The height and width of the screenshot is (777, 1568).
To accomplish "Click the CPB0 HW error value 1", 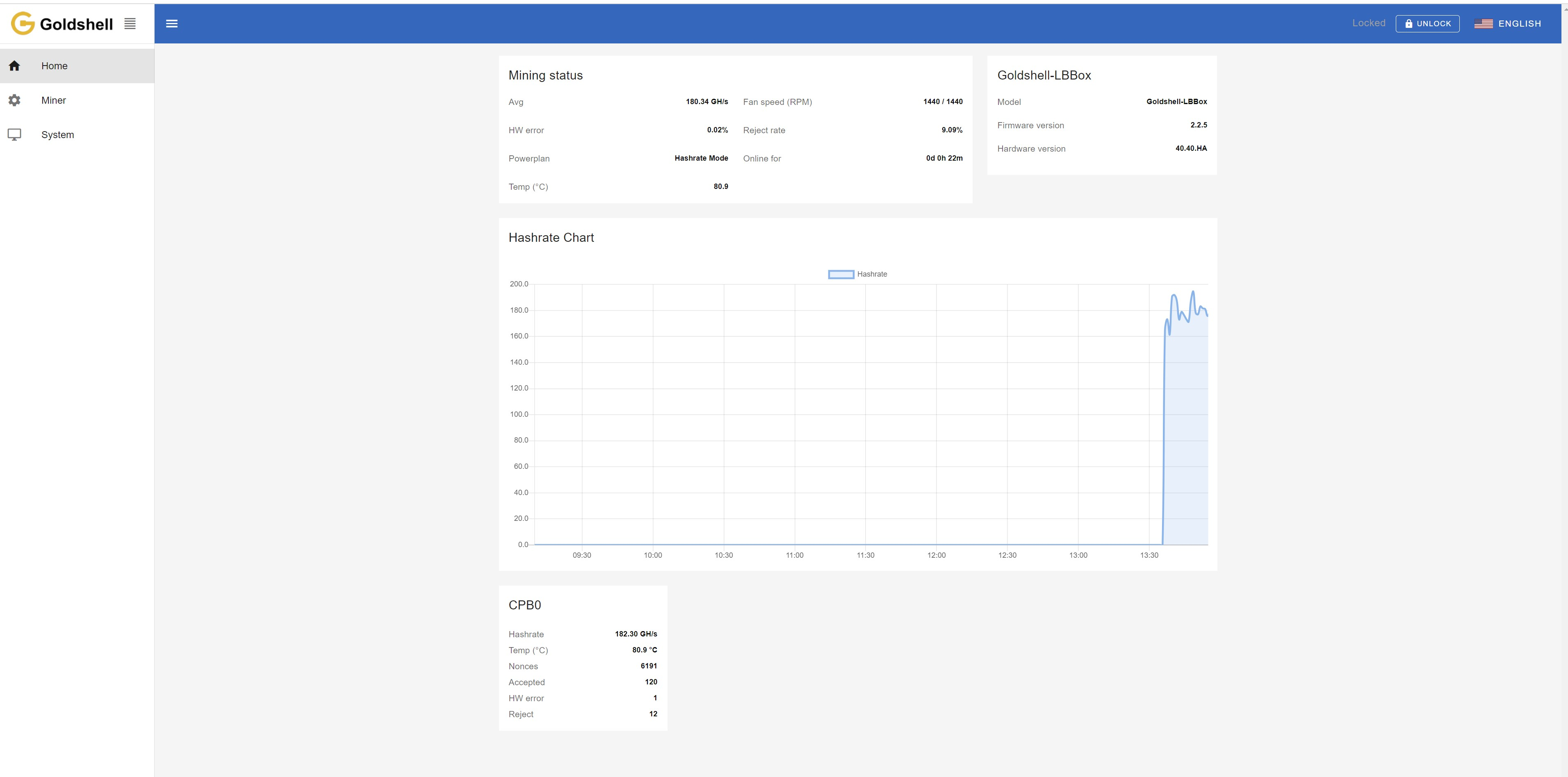I will (655, 698).
